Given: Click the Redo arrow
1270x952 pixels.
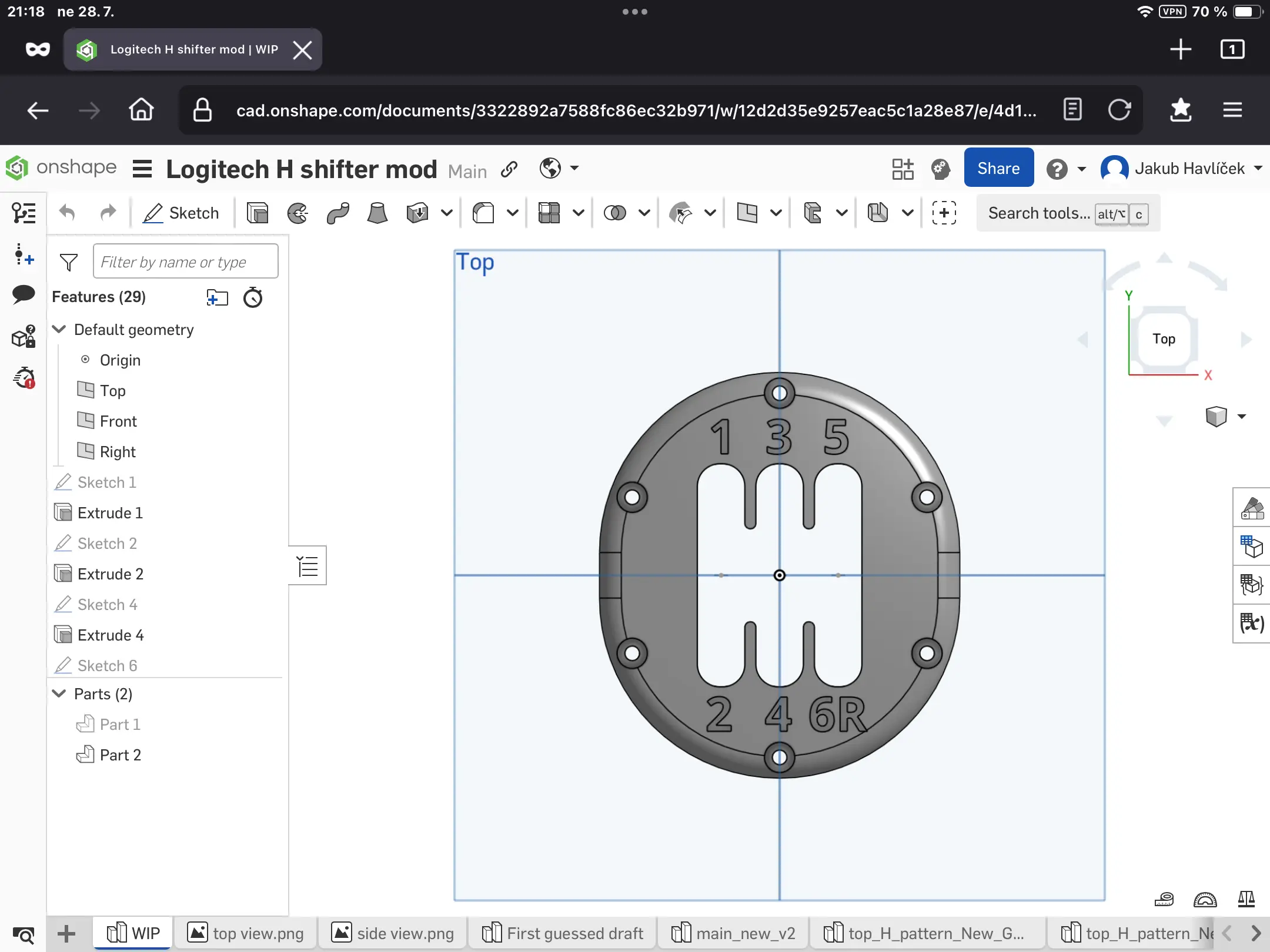Looking at the screenshot, I should pyautogui.click(x=108, y=213).
